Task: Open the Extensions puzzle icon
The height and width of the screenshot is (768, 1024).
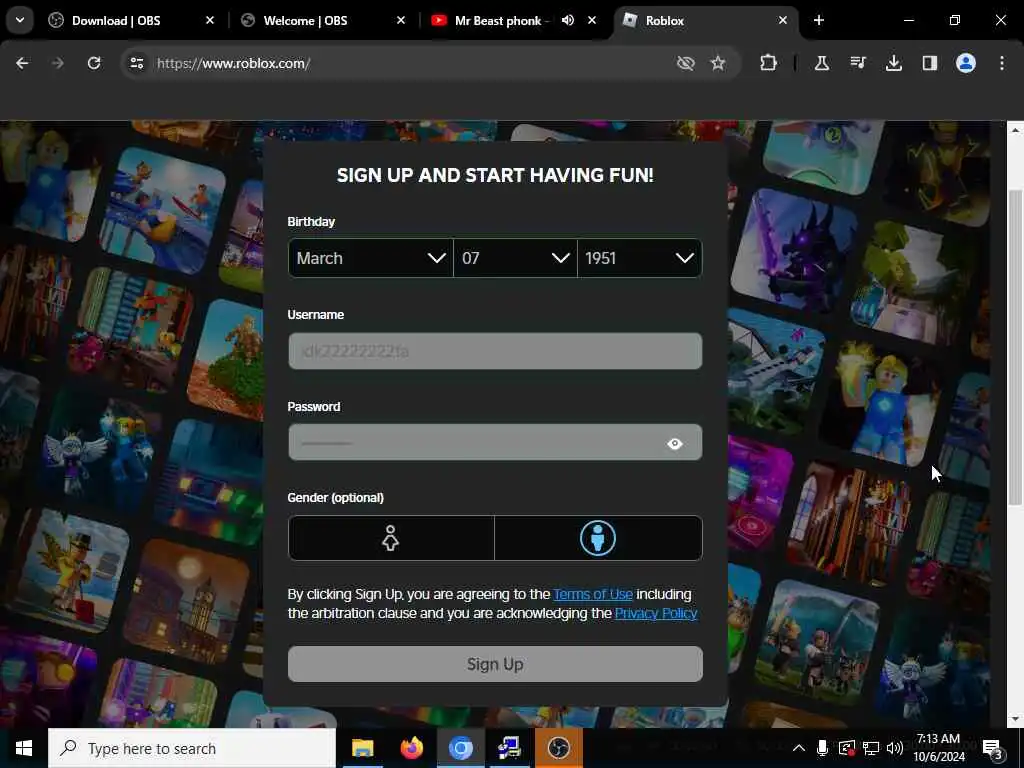Action: [x=768, y=63]
